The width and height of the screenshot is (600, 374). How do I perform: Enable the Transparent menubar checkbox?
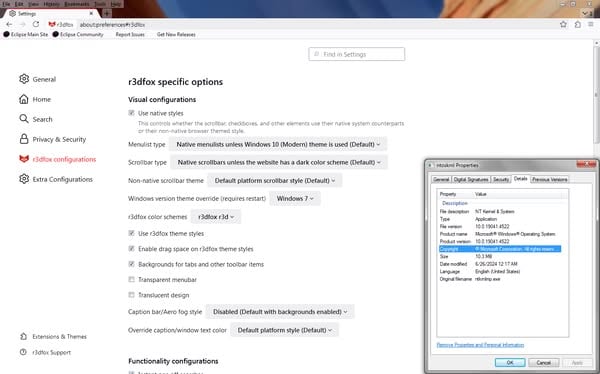click(131, 279)
